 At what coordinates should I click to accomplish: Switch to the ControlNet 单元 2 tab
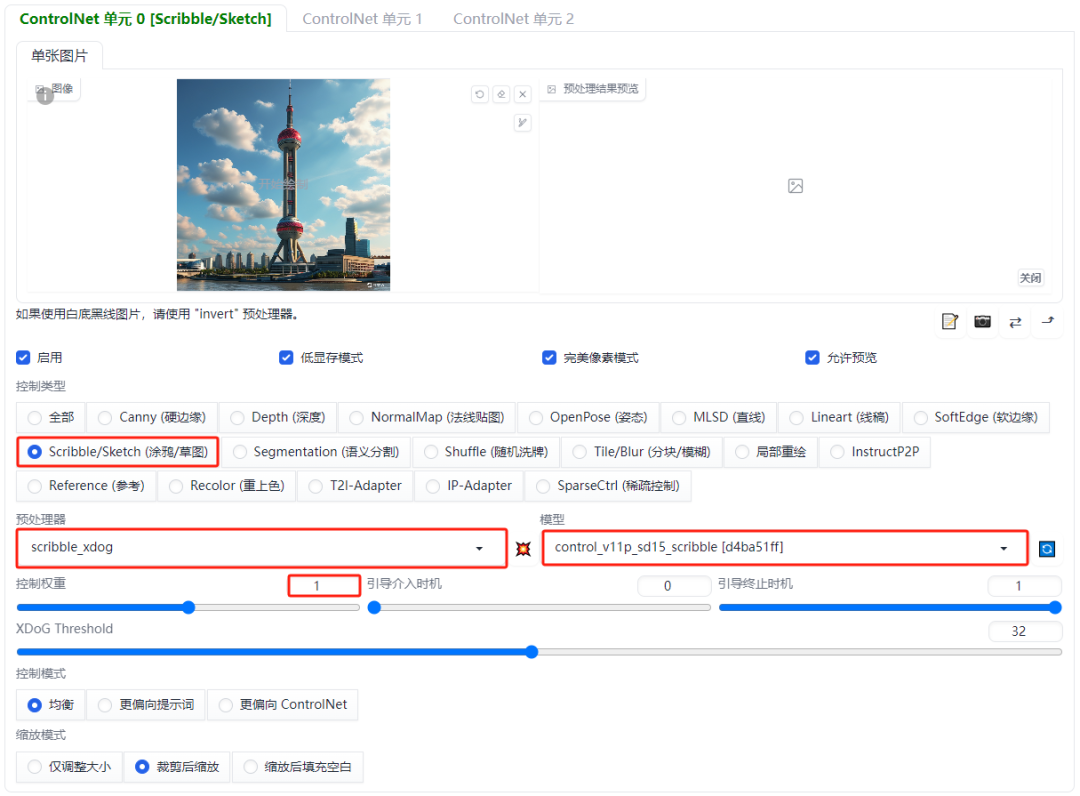coord(513,19)
